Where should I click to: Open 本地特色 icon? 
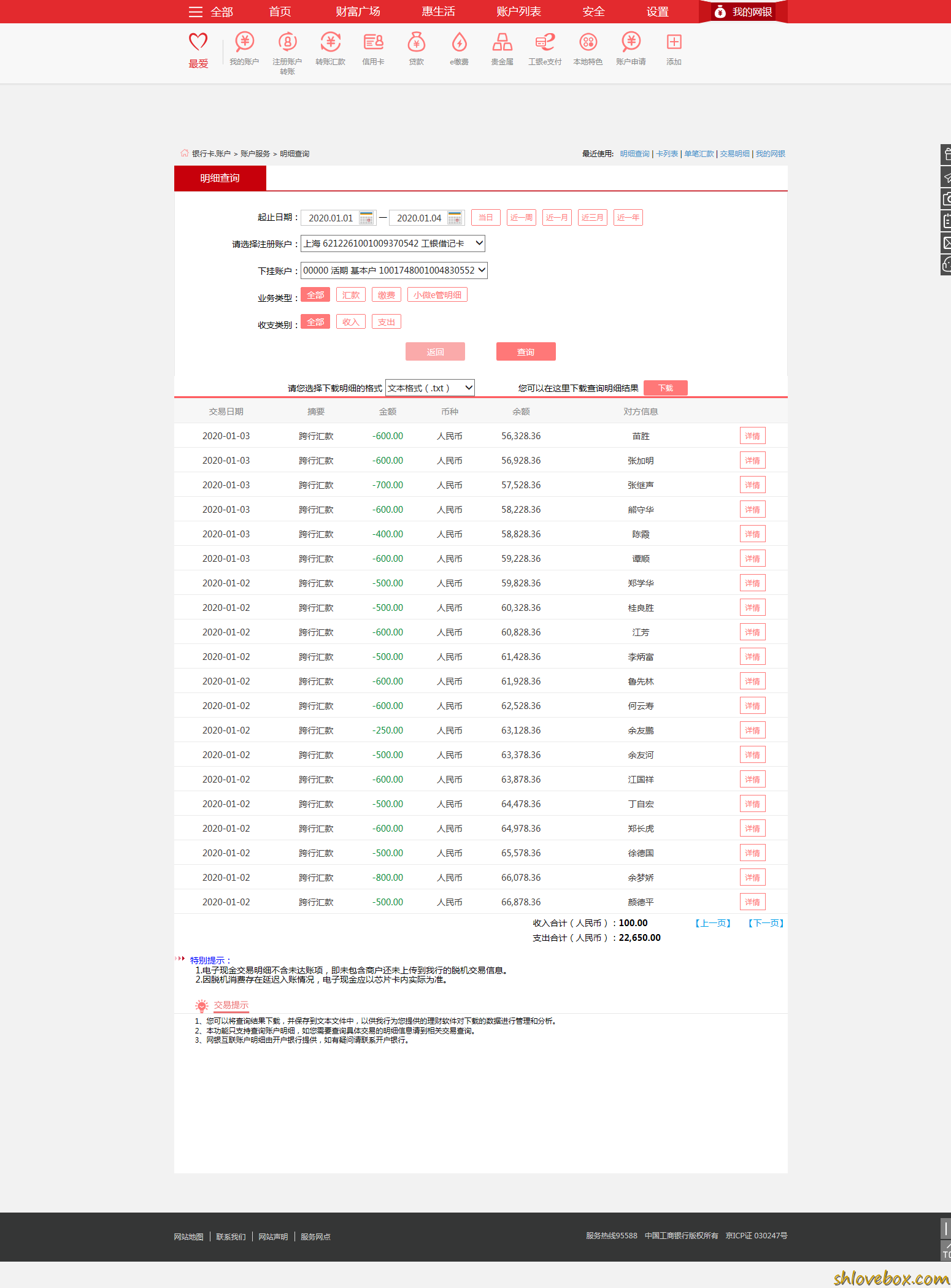(588, 42)
